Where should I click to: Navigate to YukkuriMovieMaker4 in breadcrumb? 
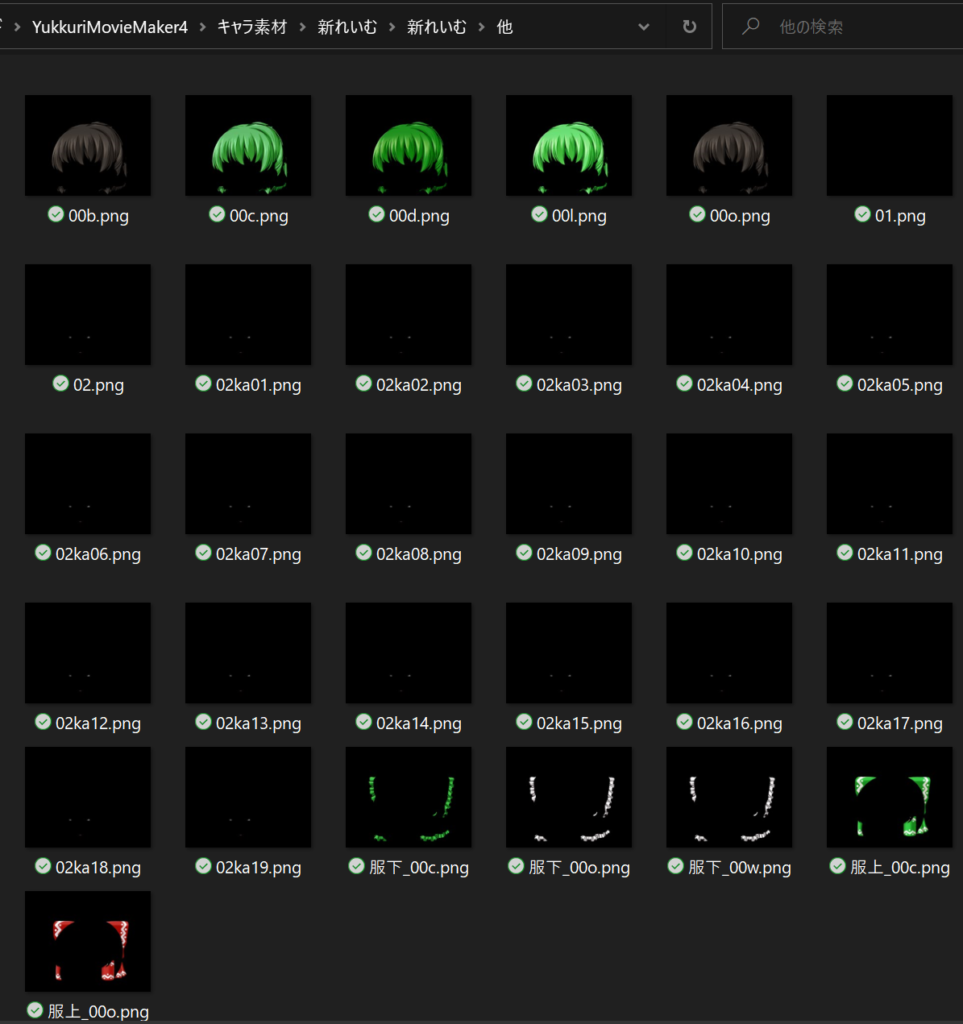point(110,27)
